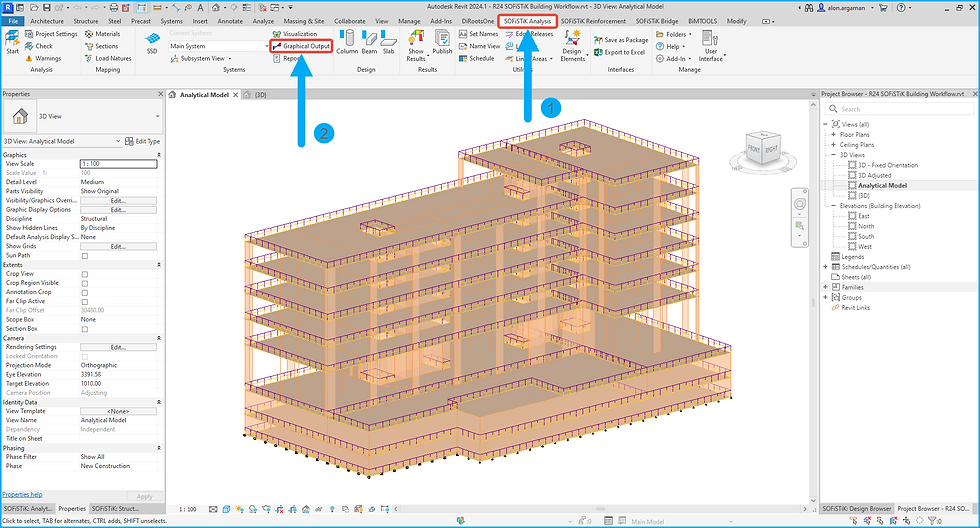Open the Warnings tool

point(43,58)
